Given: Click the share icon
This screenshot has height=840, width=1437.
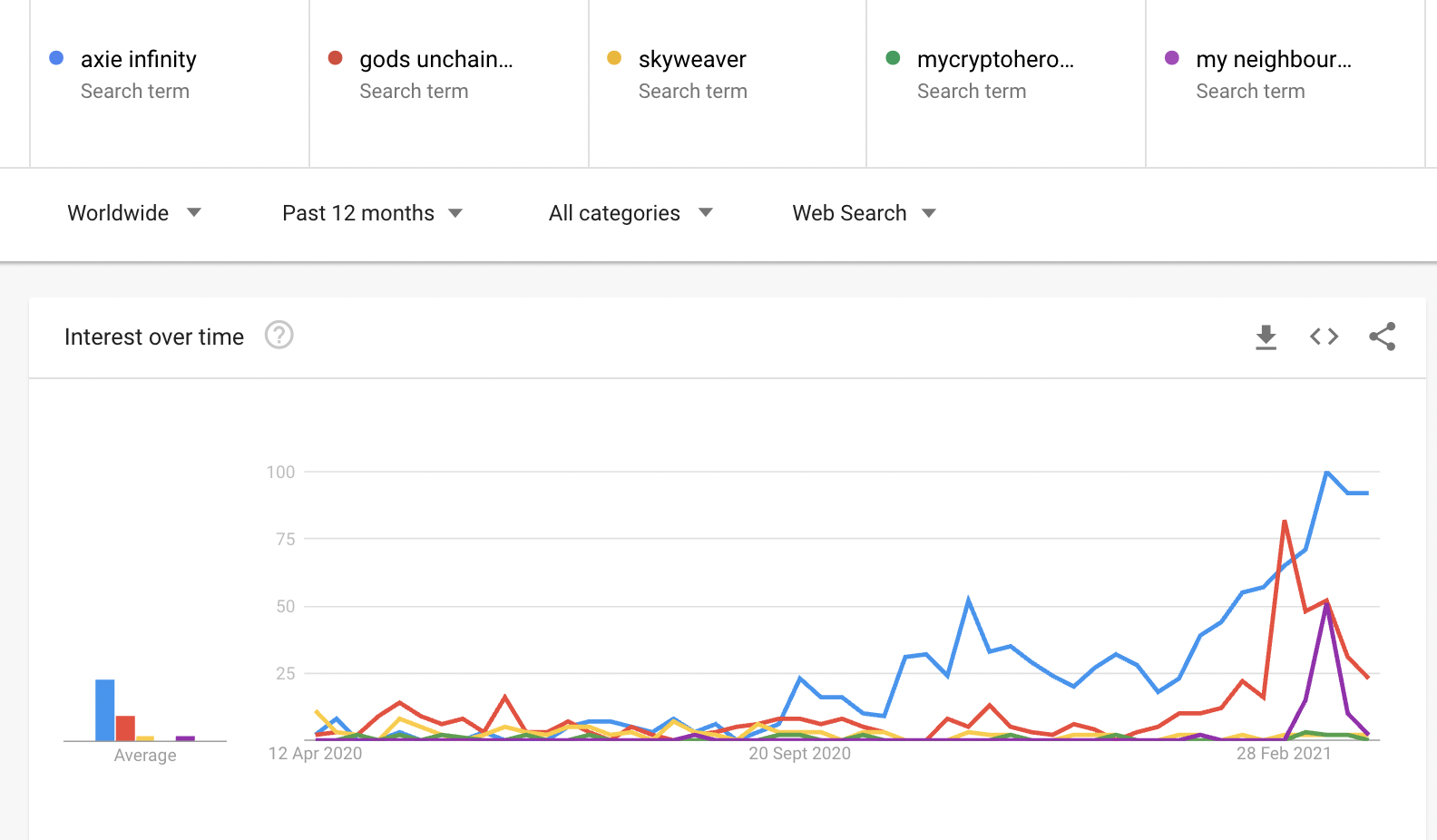Looking at the screenshot, I should click(1382, 337).
